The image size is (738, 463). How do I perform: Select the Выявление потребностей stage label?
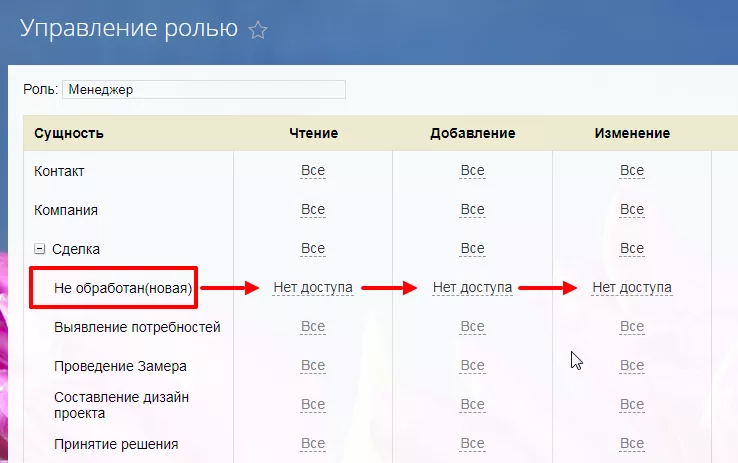(137, 327)
